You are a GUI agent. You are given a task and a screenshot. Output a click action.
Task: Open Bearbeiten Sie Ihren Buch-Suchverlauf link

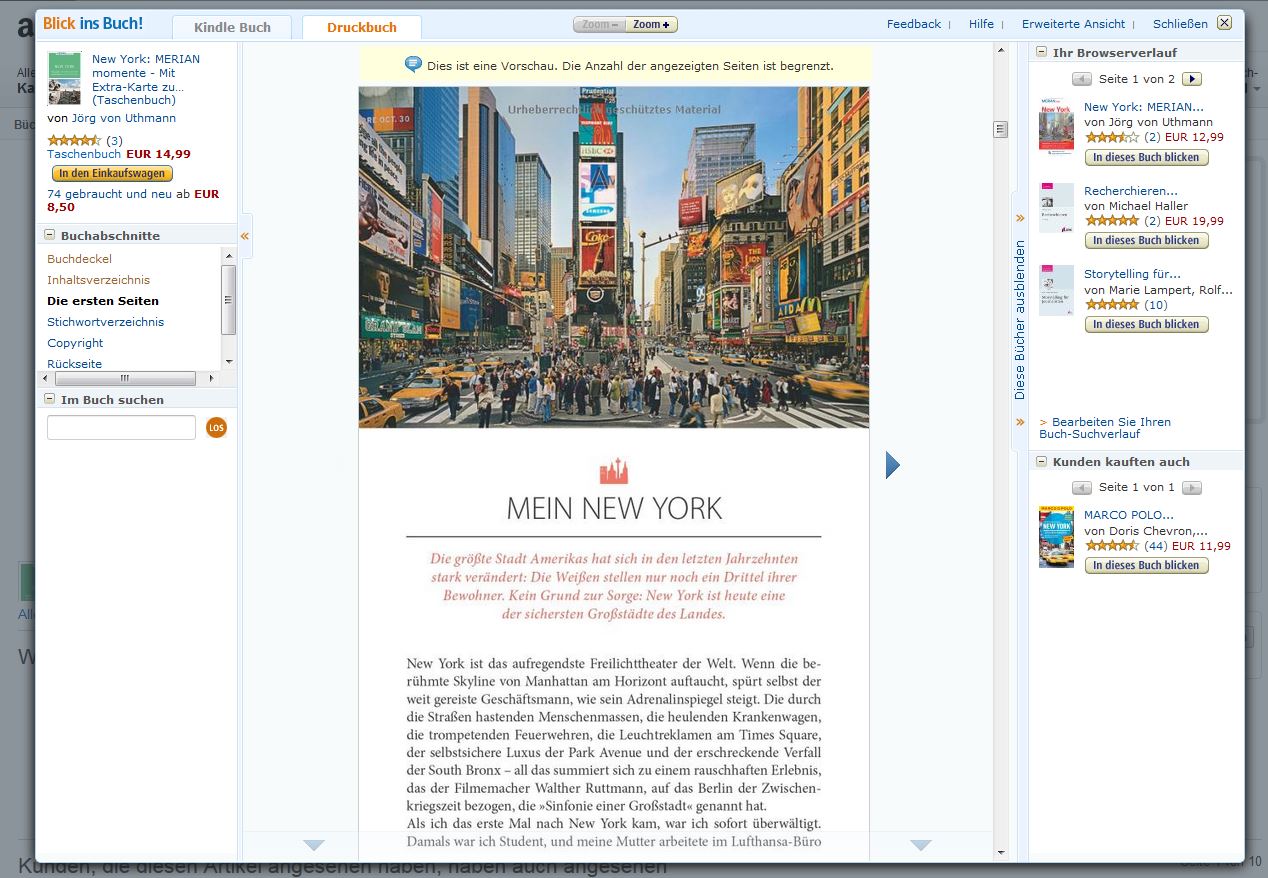point(1105,428)
